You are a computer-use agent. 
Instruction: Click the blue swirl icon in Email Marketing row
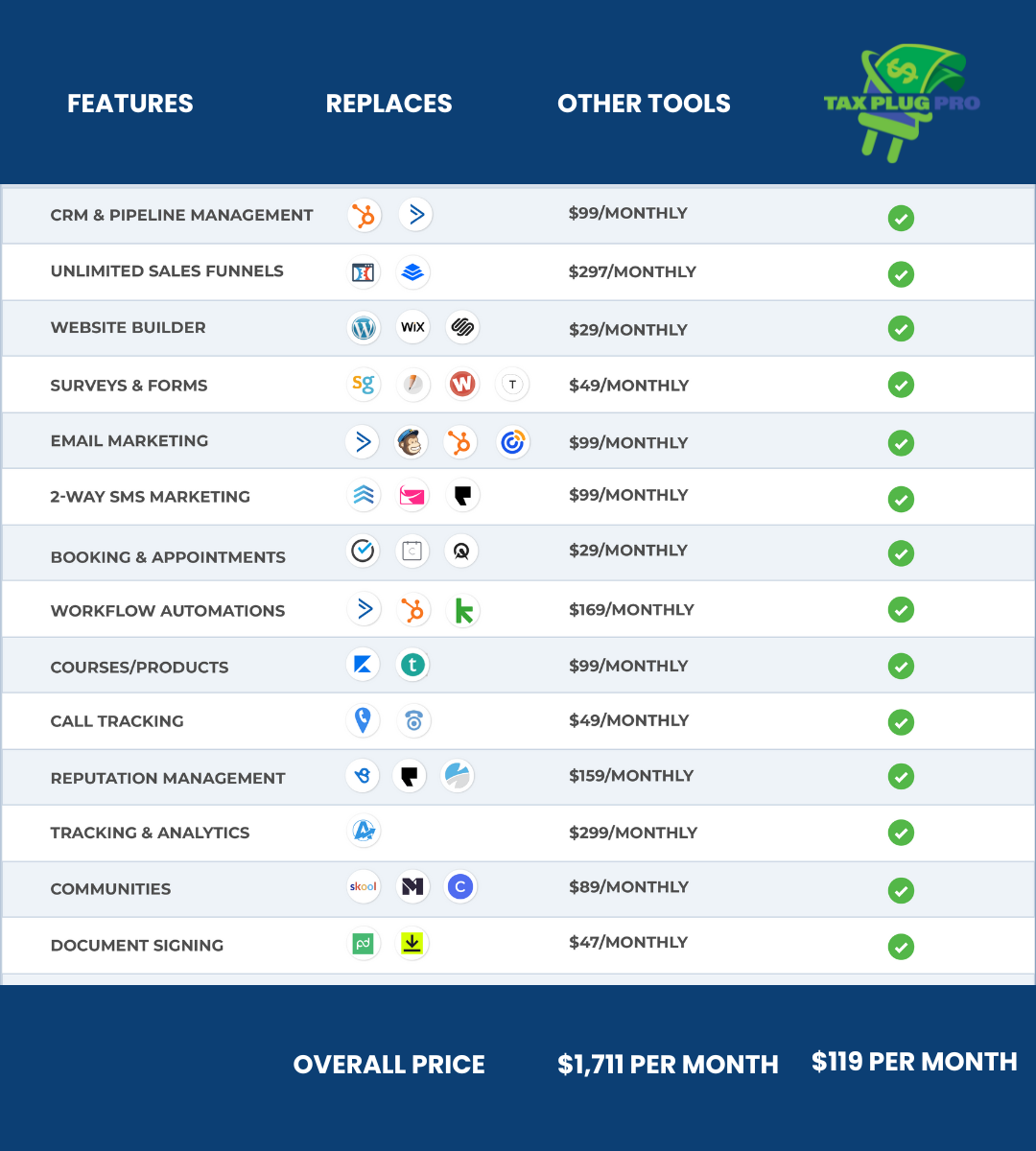tap(513, 442)
